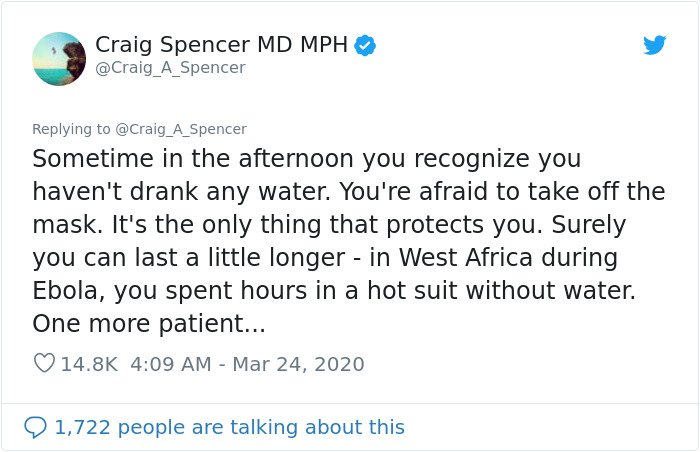700x452 pixels.
Task: Open the 4:09 AM timestamp link
Action: click(x=171, y=364)
